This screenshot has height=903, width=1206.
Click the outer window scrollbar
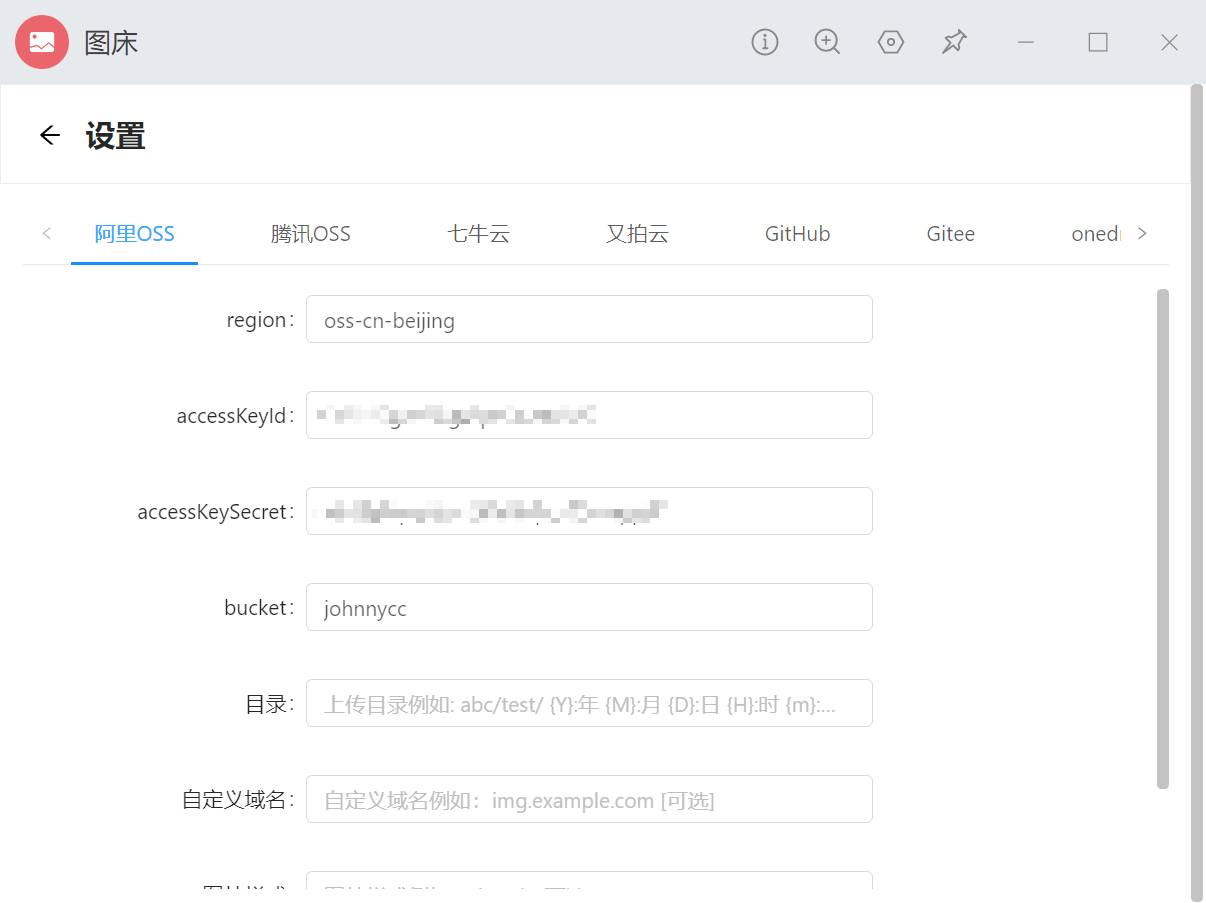pyautogui.click(x=1197, y=493)
